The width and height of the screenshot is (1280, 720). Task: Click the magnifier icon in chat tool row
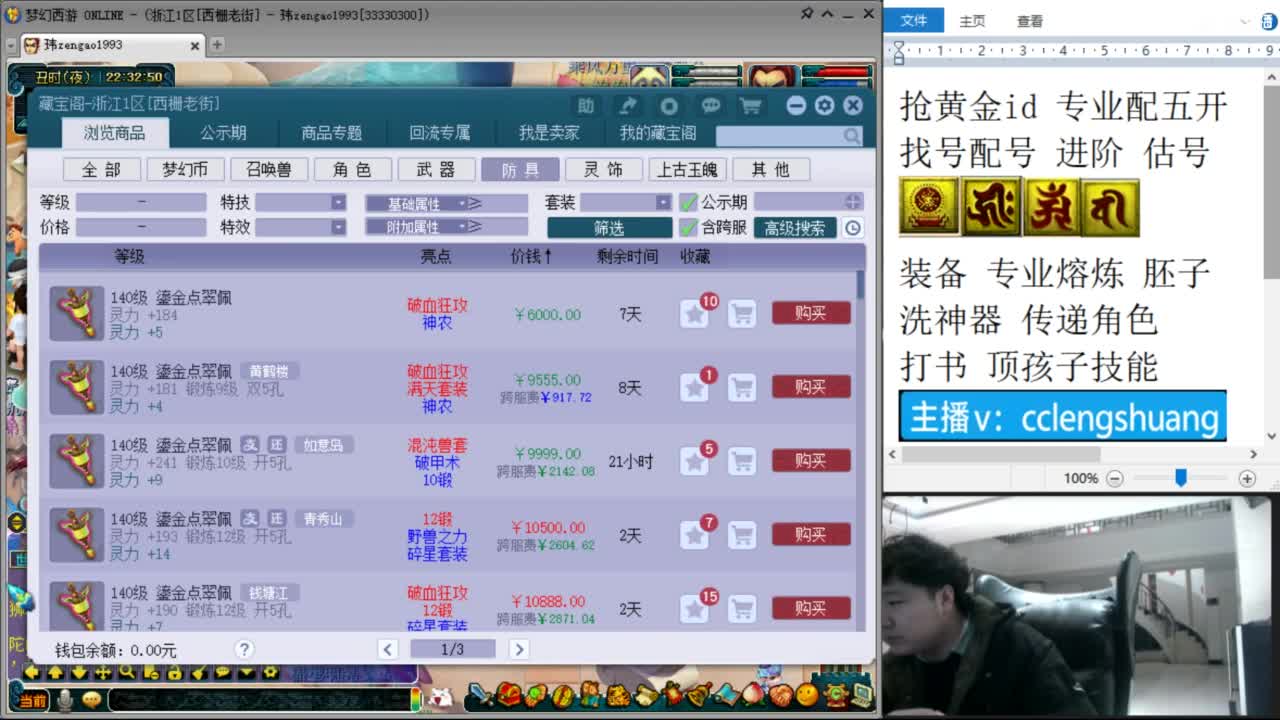127,673
